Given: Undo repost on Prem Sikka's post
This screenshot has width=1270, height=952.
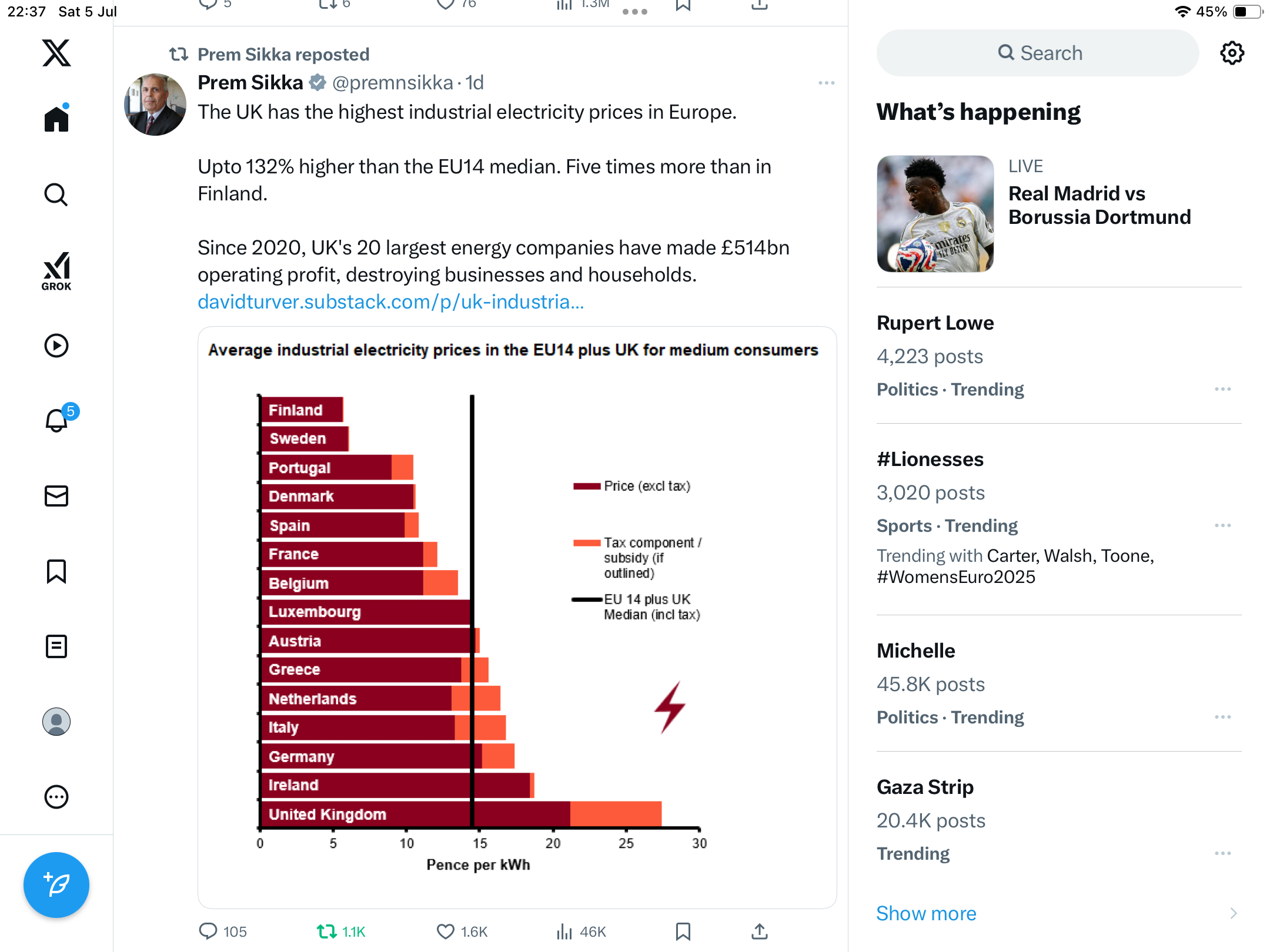Looking at the screenshot, I should [x=327, y=931].
